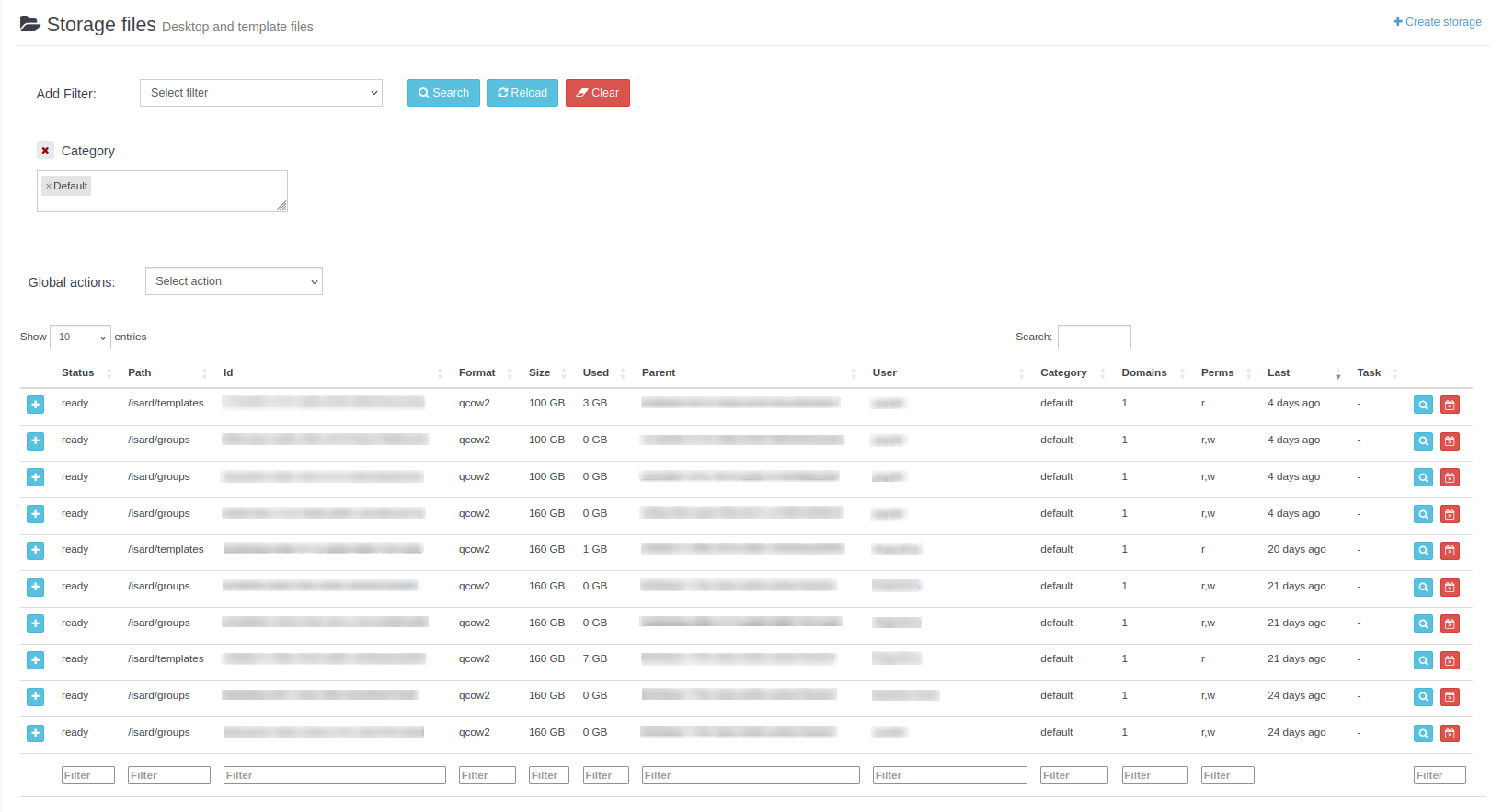Click the Create storage link
1503x812 pixels.
[1437, 22]
